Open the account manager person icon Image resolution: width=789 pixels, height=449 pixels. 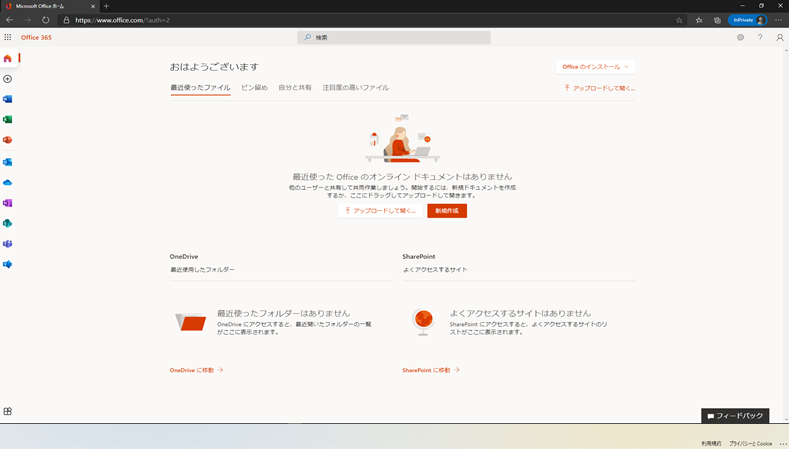point(779,37)
